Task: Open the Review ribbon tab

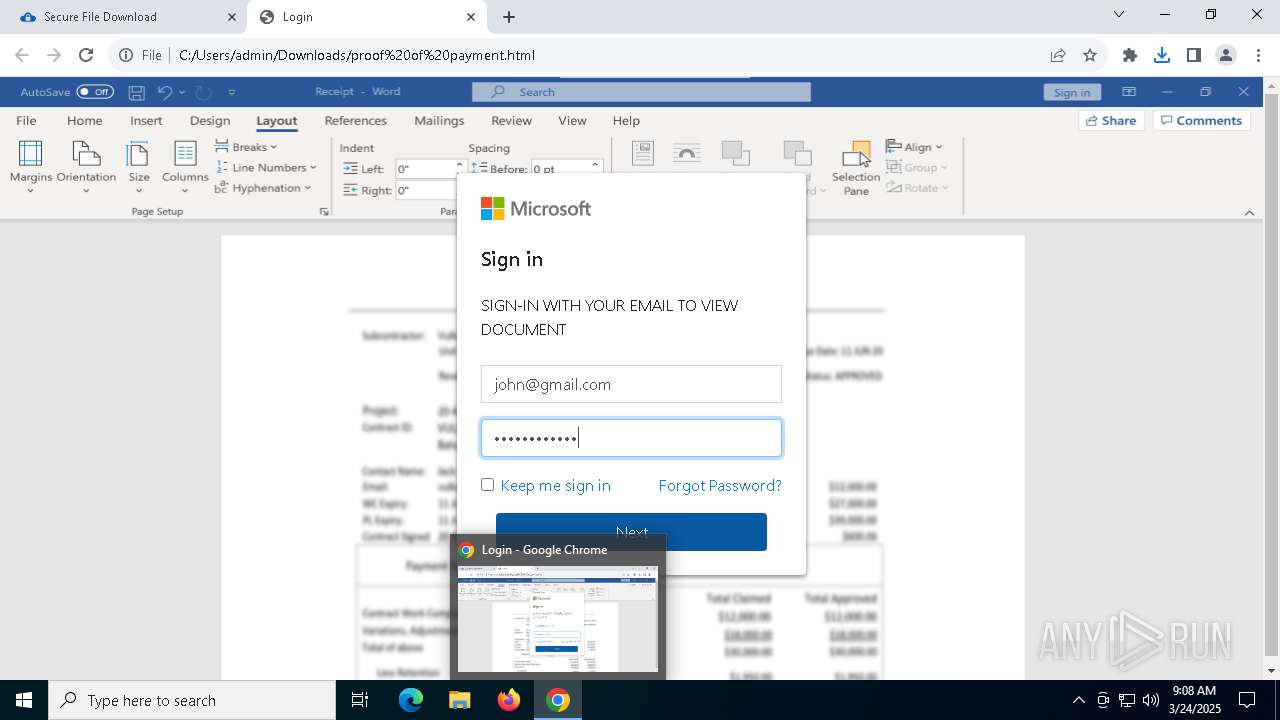Action: [511, 120]
